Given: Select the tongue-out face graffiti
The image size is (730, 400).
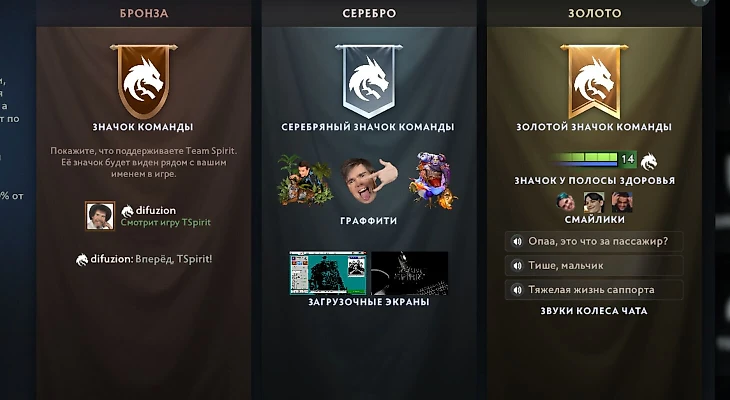Looking at the screenshot, I should coord(369,180).
